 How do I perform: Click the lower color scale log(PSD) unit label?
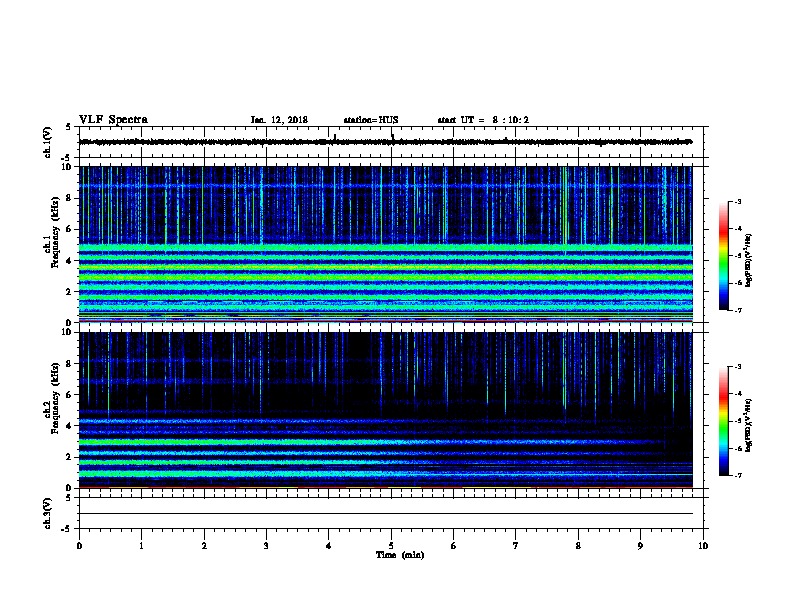(749, 426)
